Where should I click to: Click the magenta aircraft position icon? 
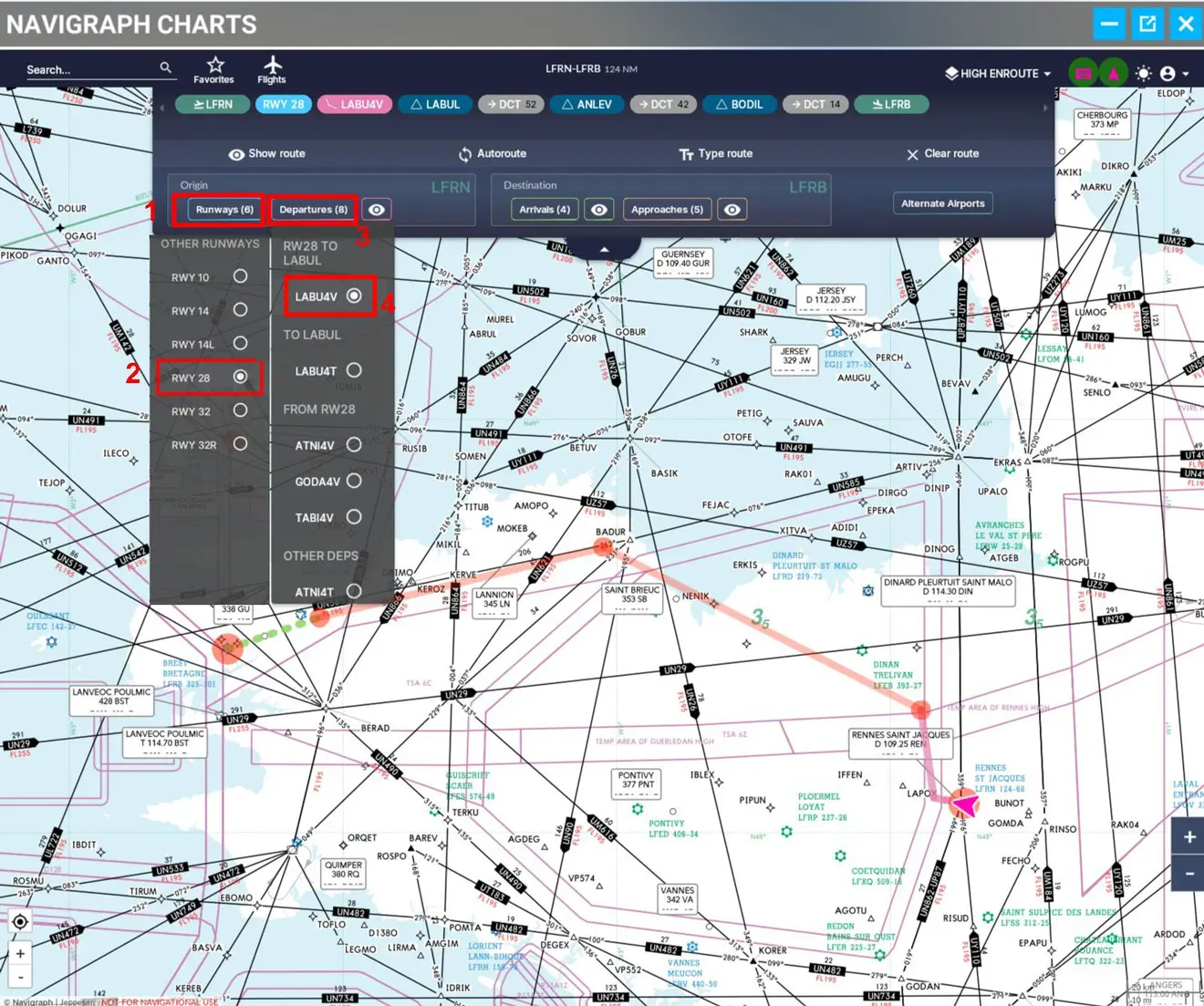[x=1113, y=73]
